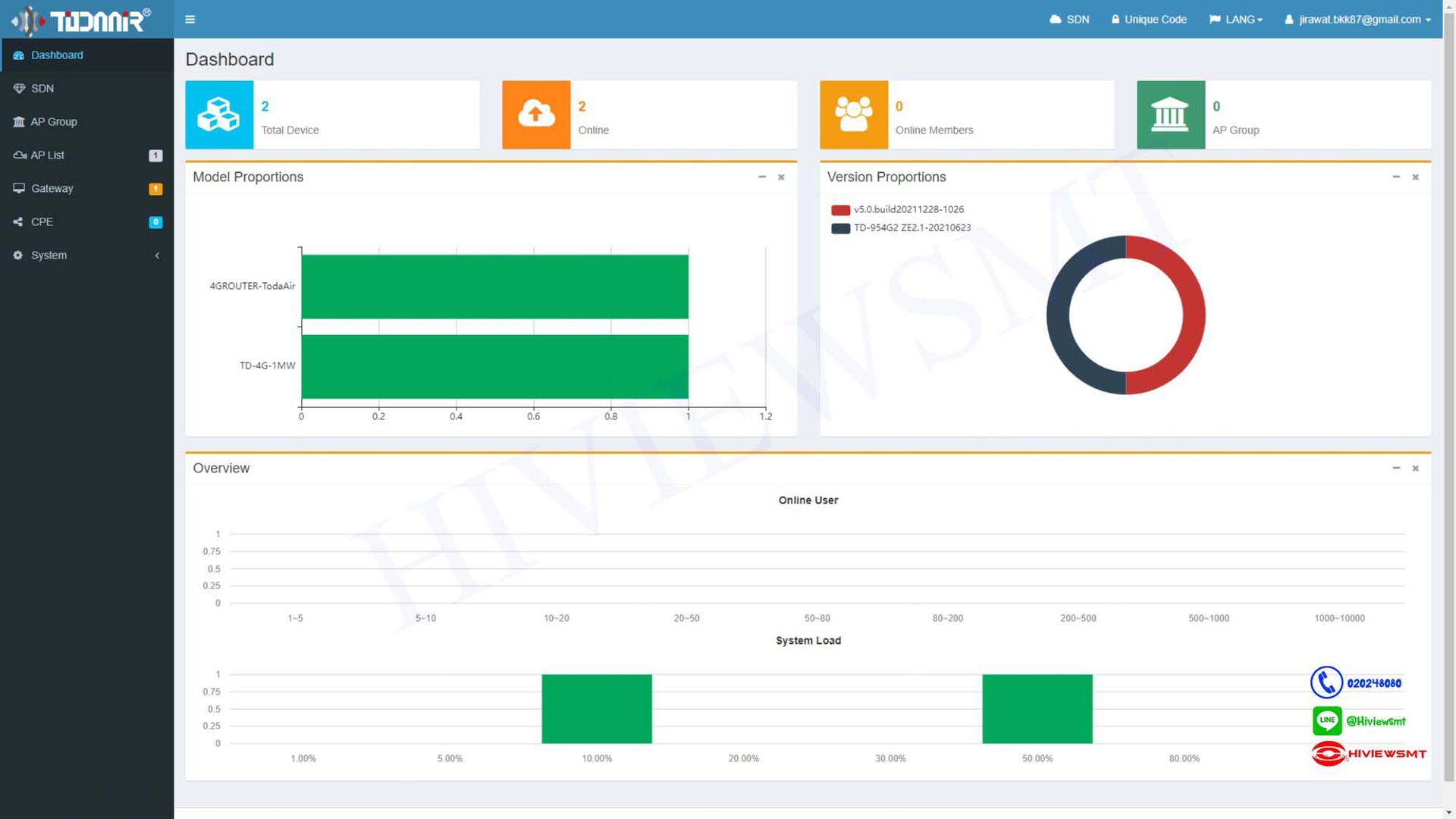Close the Overview panel
Viewport: 1456px width, 819px height.
tap(1415, 468)
